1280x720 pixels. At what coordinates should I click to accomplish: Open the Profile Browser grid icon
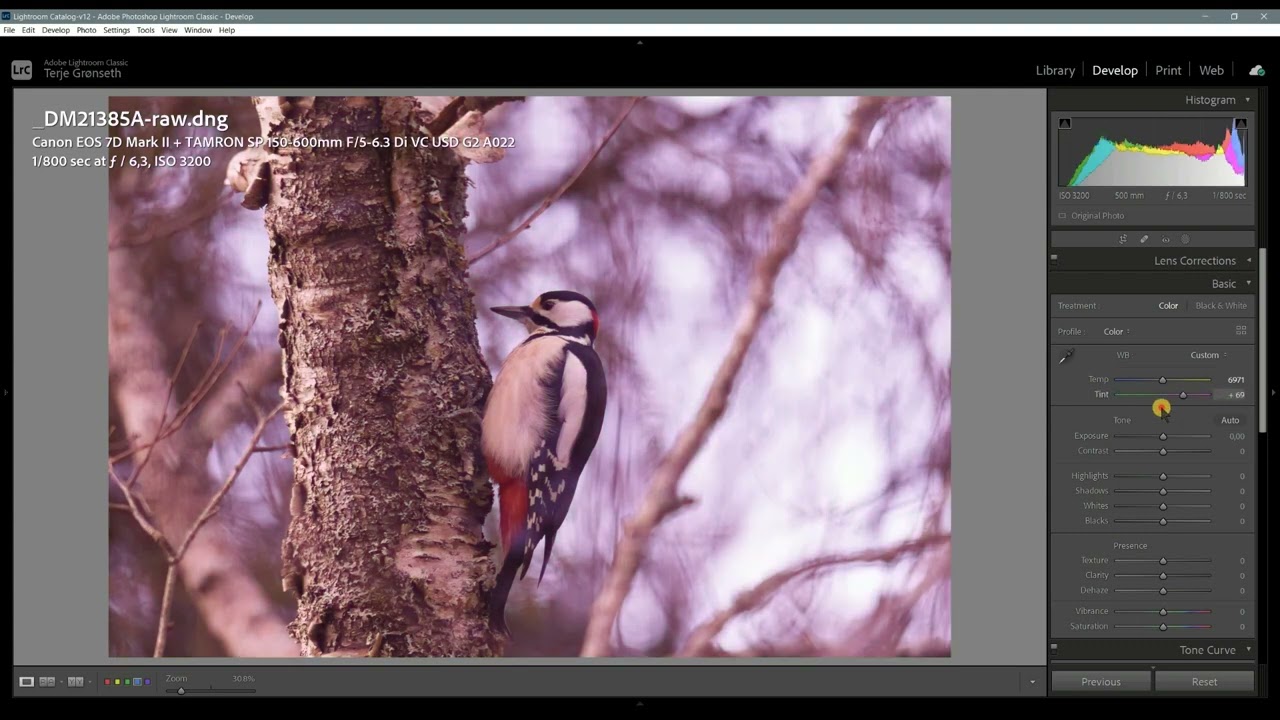click(x=1241, y=331)
